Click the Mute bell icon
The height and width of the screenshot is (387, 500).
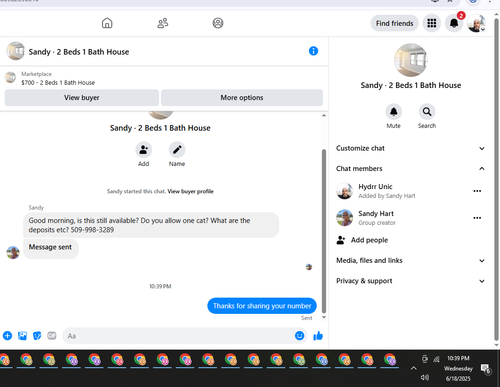tap(394, 112)
